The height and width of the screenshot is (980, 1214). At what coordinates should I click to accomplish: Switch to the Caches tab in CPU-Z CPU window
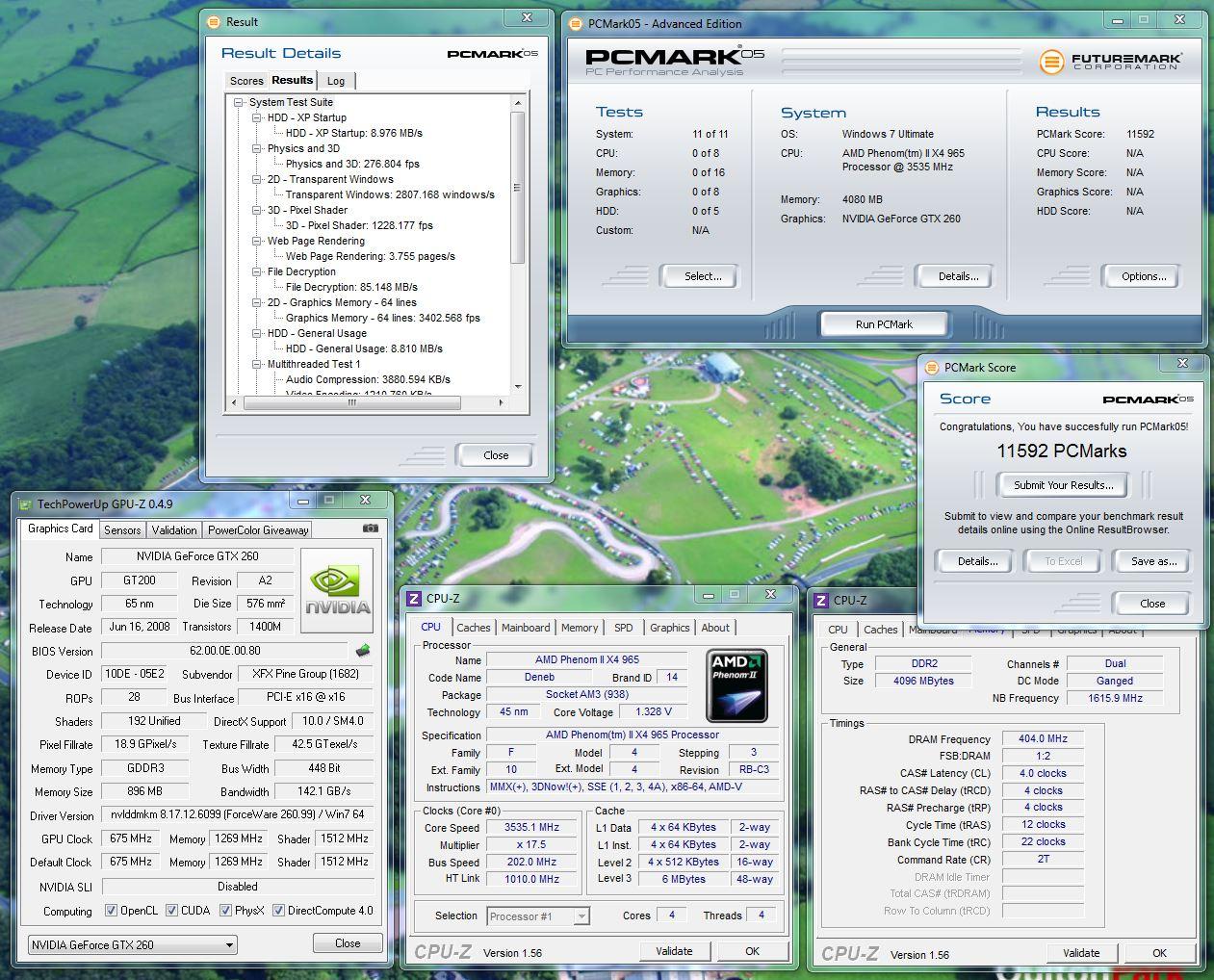coord(473,628)
